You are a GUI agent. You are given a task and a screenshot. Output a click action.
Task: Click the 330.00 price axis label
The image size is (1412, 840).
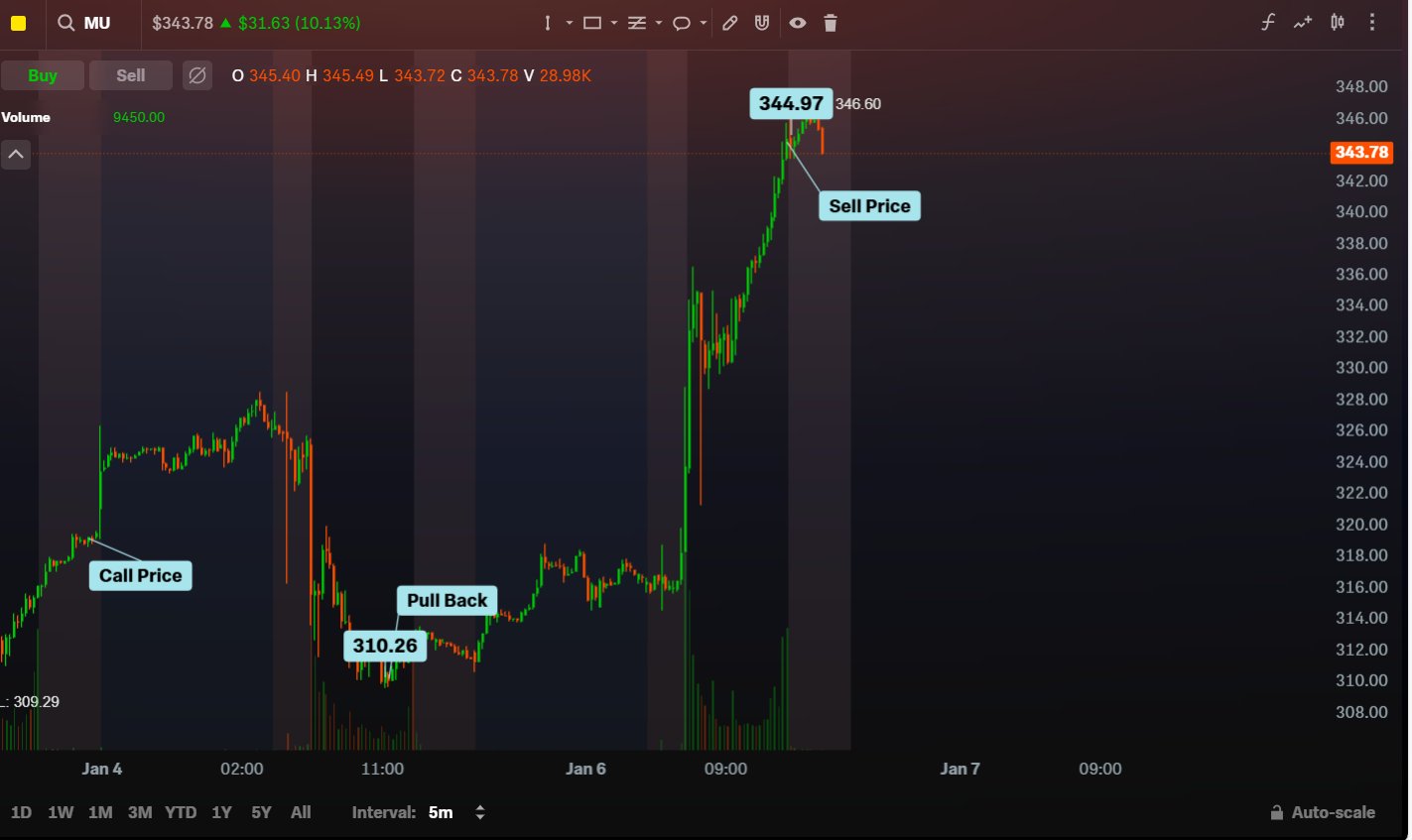(1361, 367)
